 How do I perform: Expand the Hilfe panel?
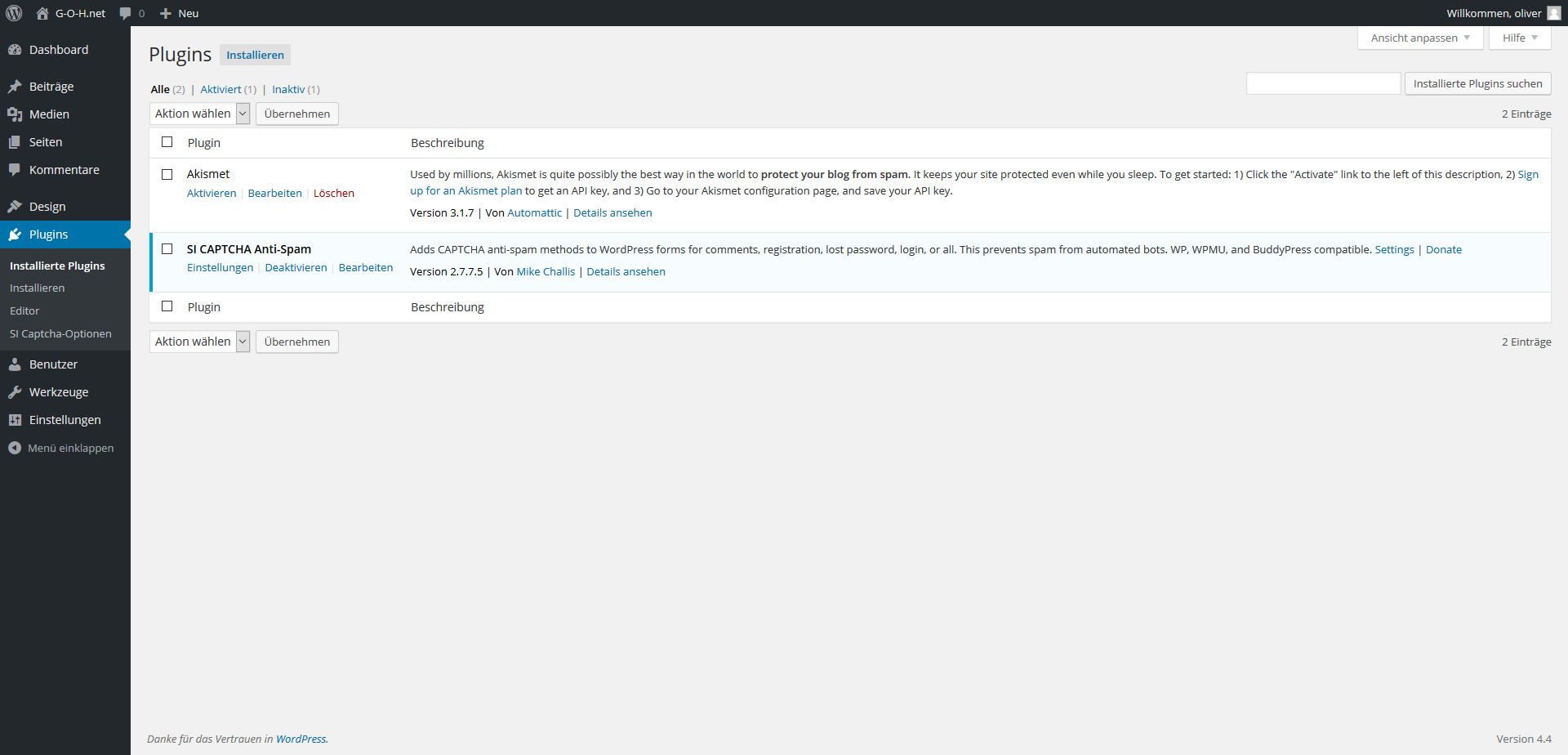click(1520, 38)
